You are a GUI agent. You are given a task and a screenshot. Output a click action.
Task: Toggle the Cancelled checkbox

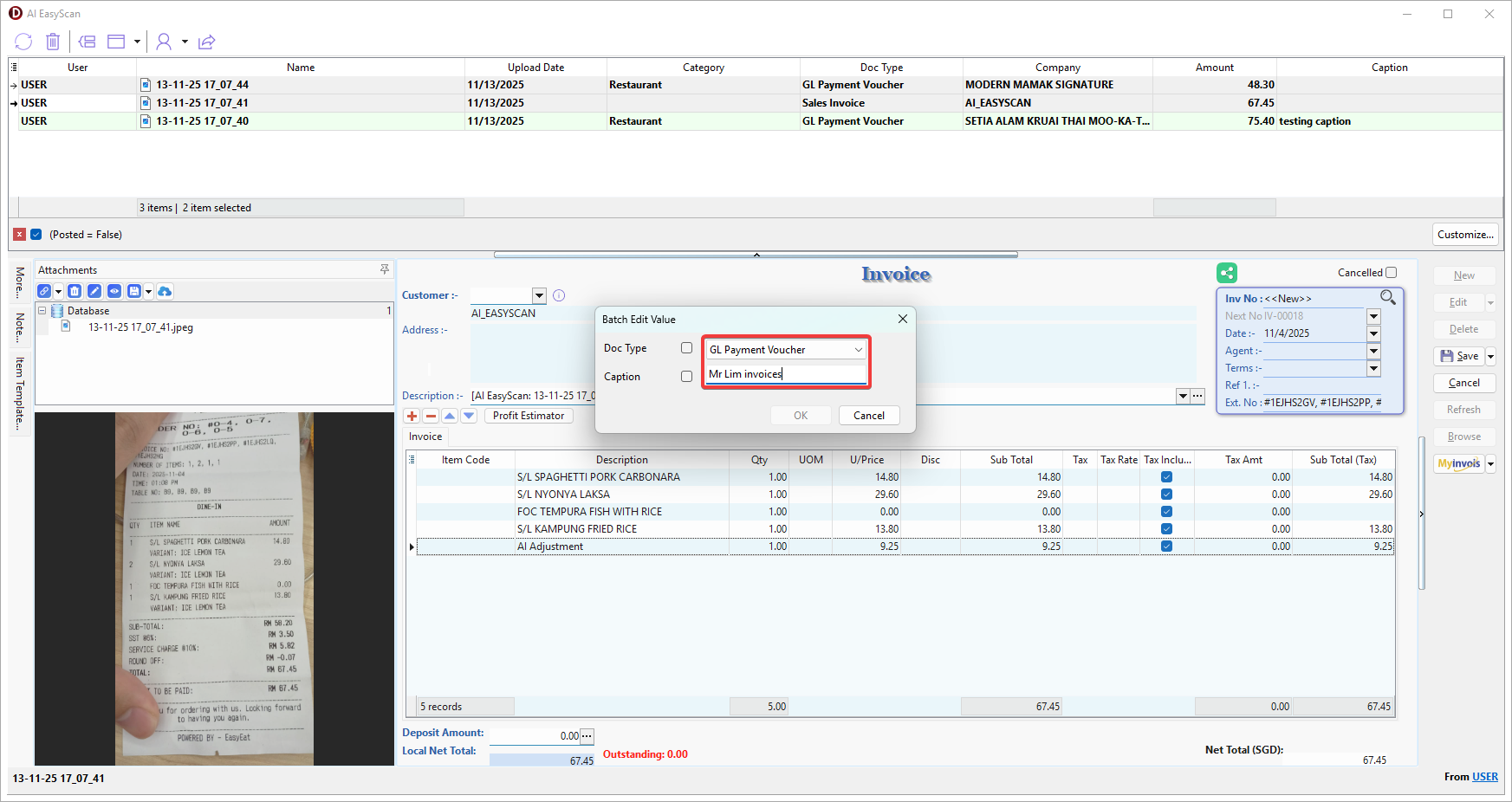1391,273
